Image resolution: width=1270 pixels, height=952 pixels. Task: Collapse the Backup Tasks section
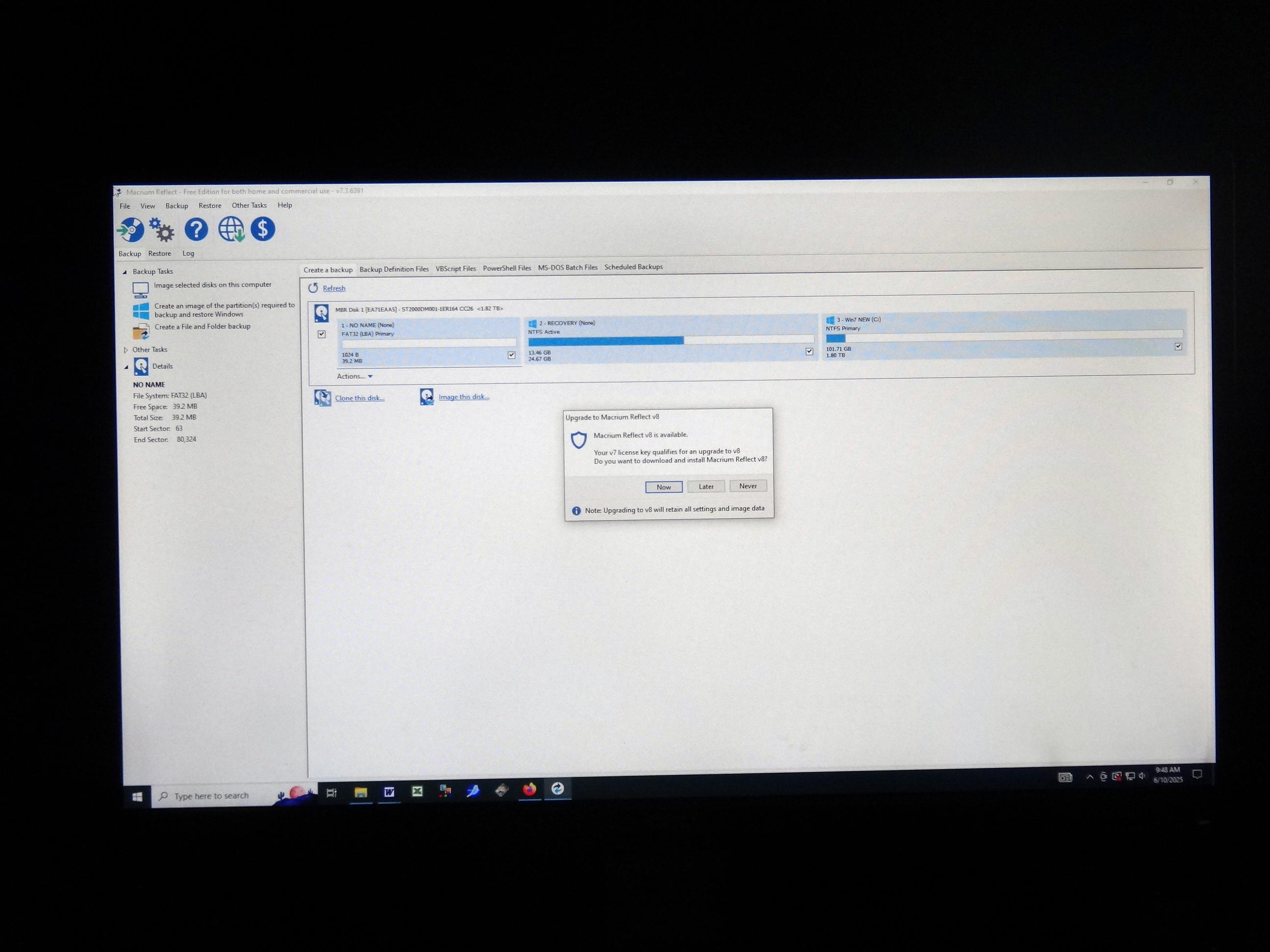click(x=124, y=272)
